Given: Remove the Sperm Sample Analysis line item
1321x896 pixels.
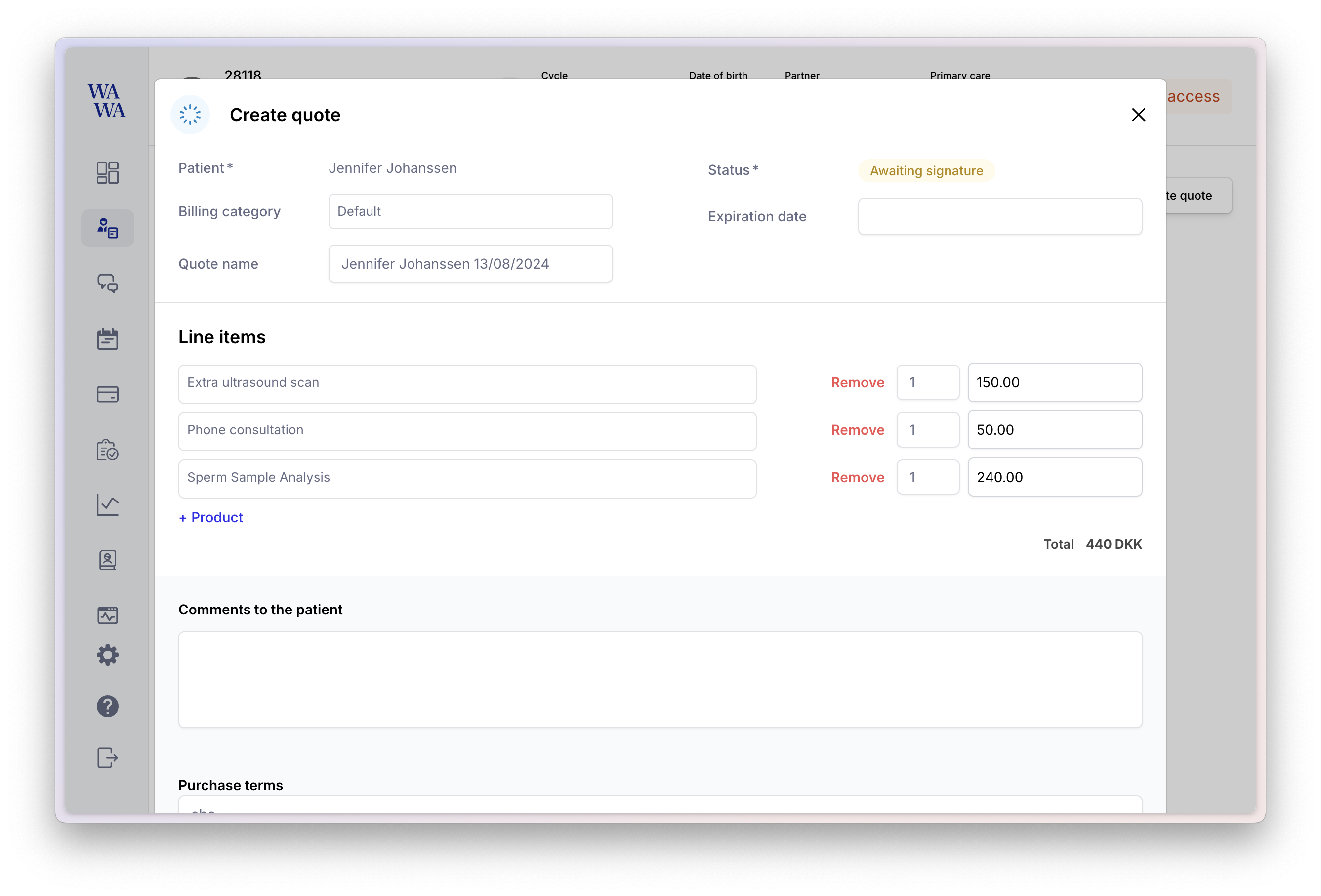Looking at the screenshot, I should 857,477.
